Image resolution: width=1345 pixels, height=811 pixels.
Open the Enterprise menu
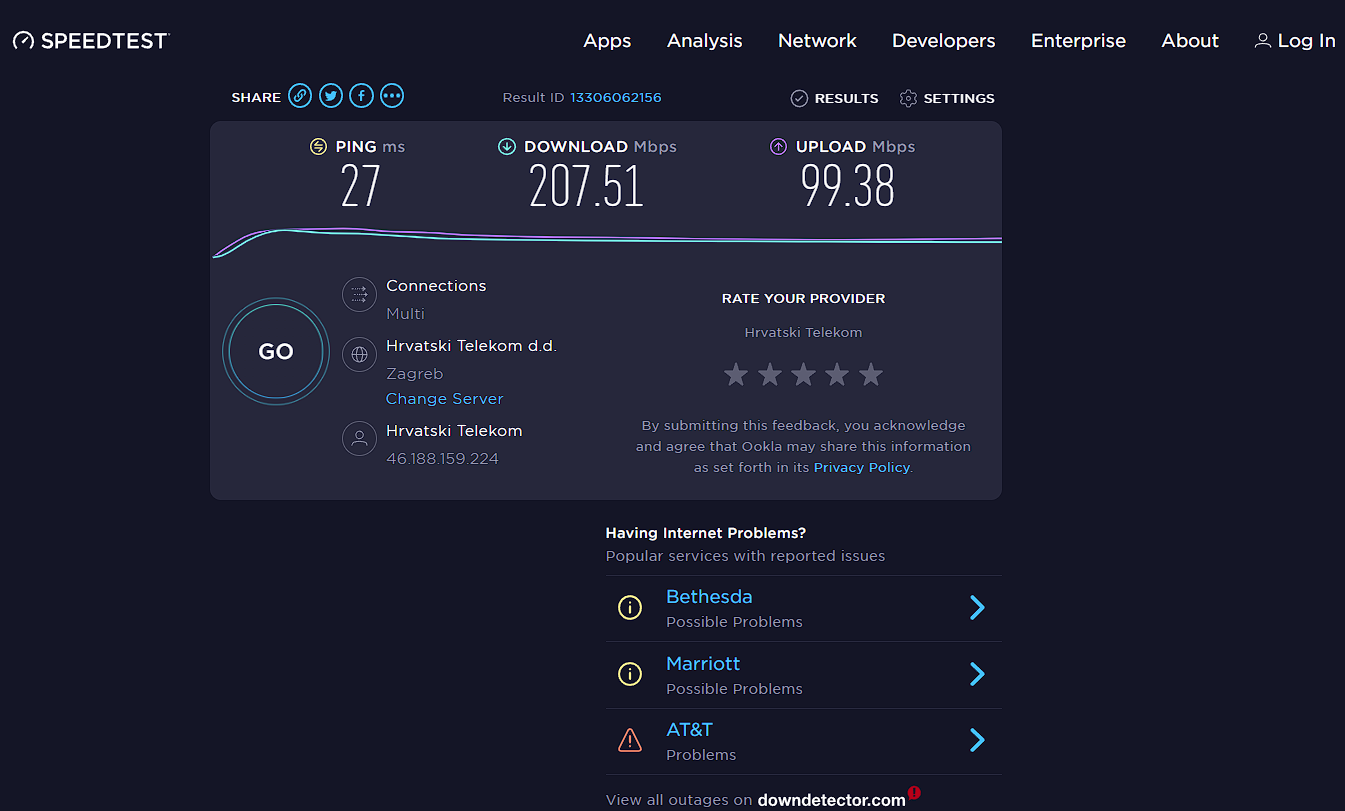(1078, 41)
